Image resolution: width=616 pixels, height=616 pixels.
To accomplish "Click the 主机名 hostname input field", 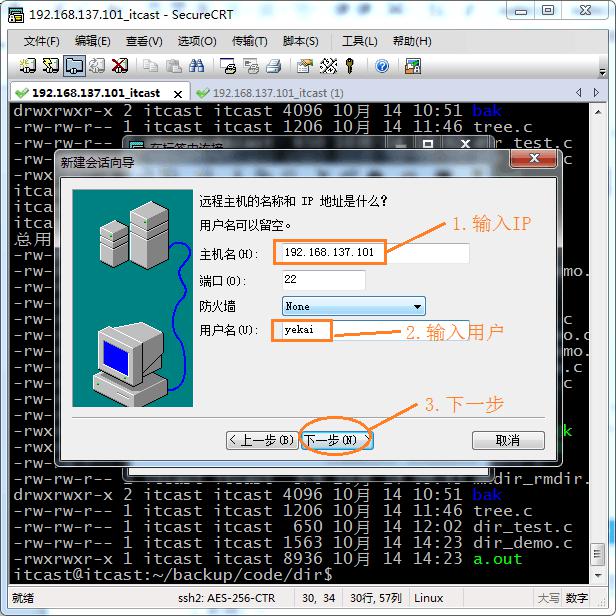I will [375, 252].
